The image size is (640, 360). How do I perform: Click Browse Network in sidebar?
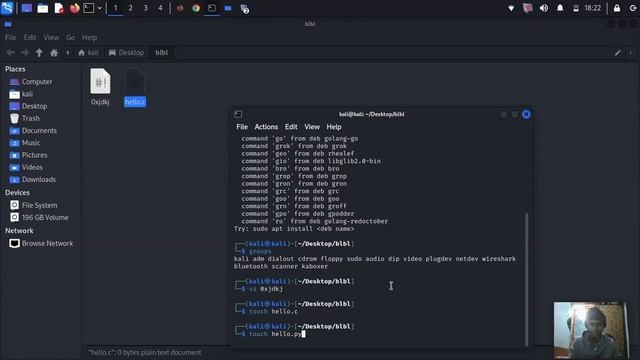click(x=47, y=243)
